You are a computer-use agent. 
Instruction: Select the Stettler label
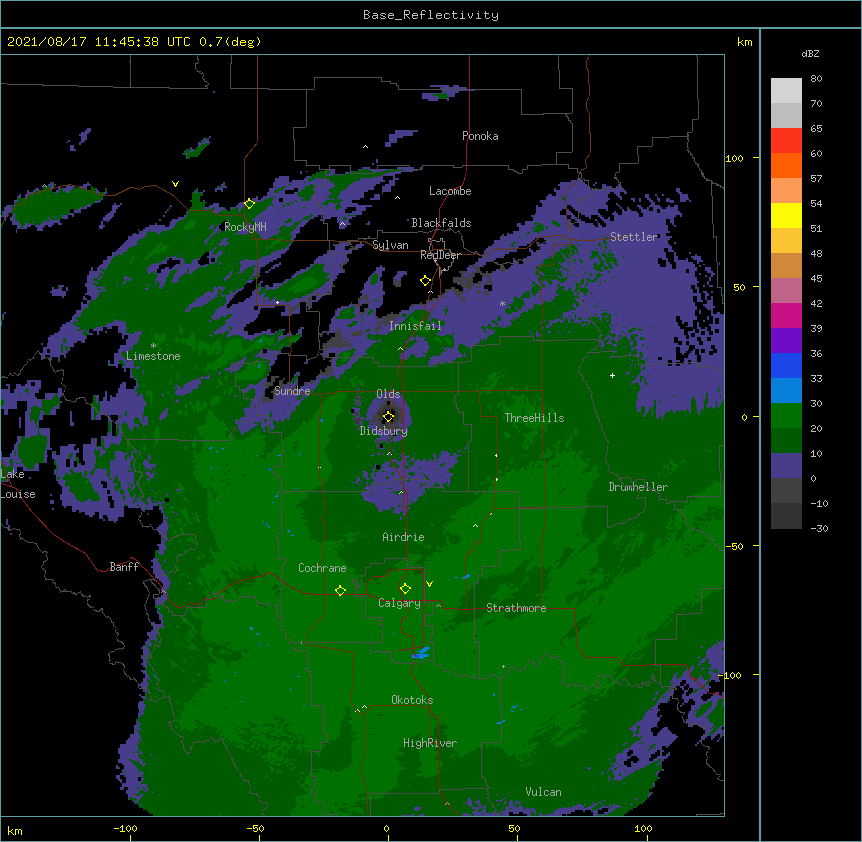(x=634, y=237)
